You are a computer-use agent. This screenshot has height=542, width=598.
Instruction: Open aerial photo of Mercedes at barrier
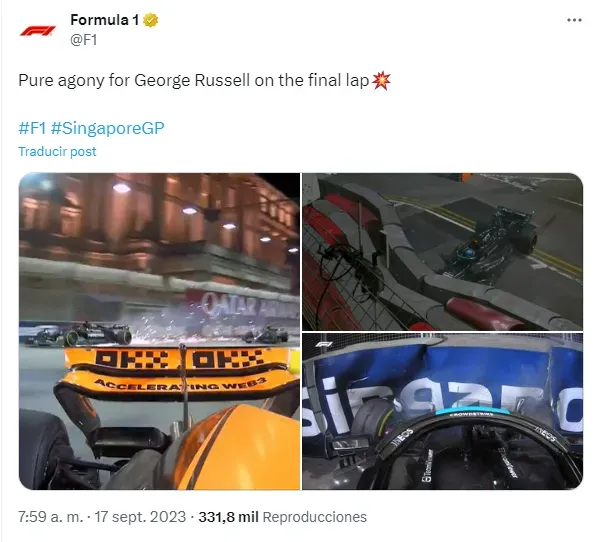click(x=442, y=251)
